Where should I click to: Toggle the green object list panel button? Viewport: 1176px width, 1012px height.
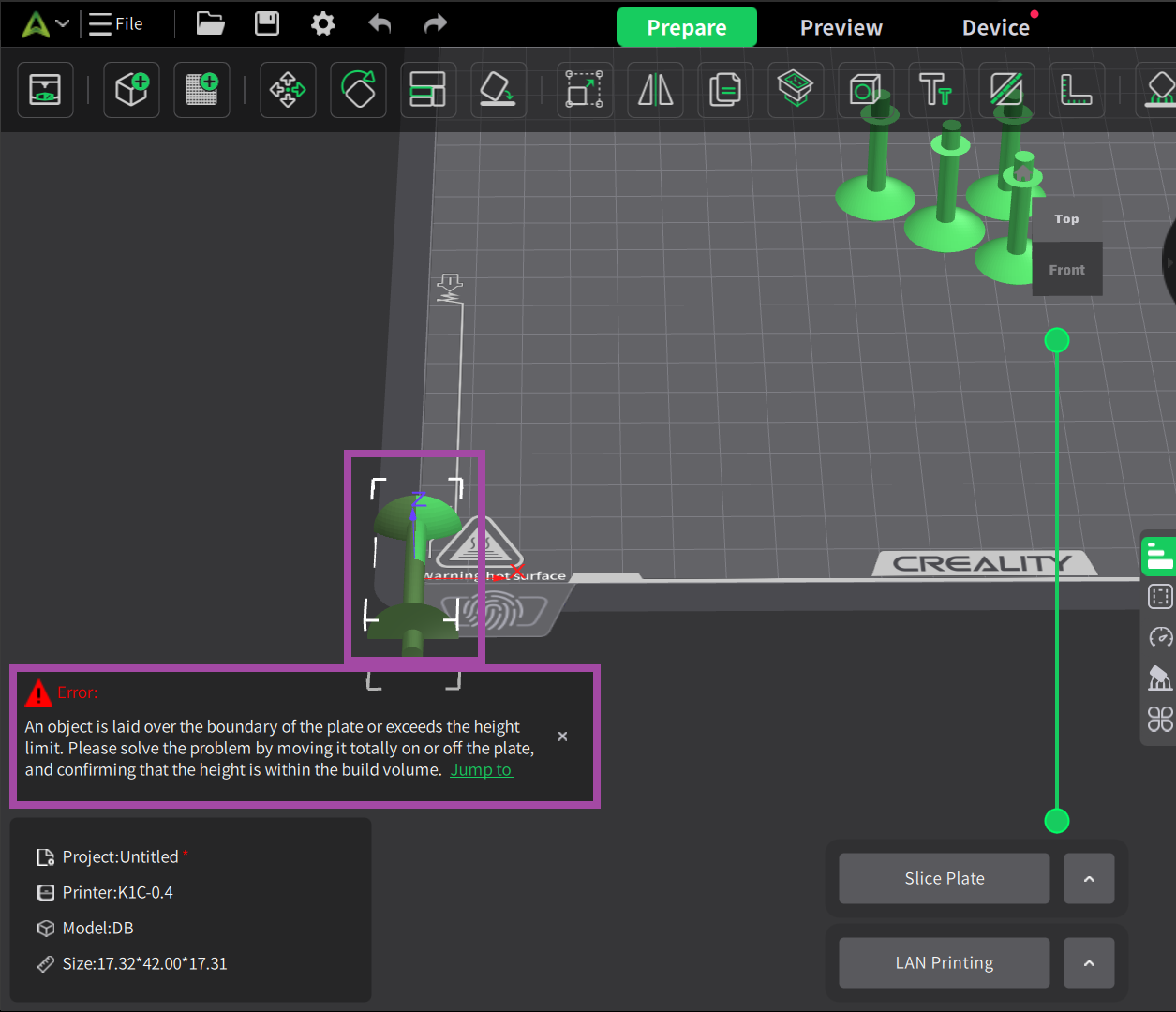pos(1160,557)
